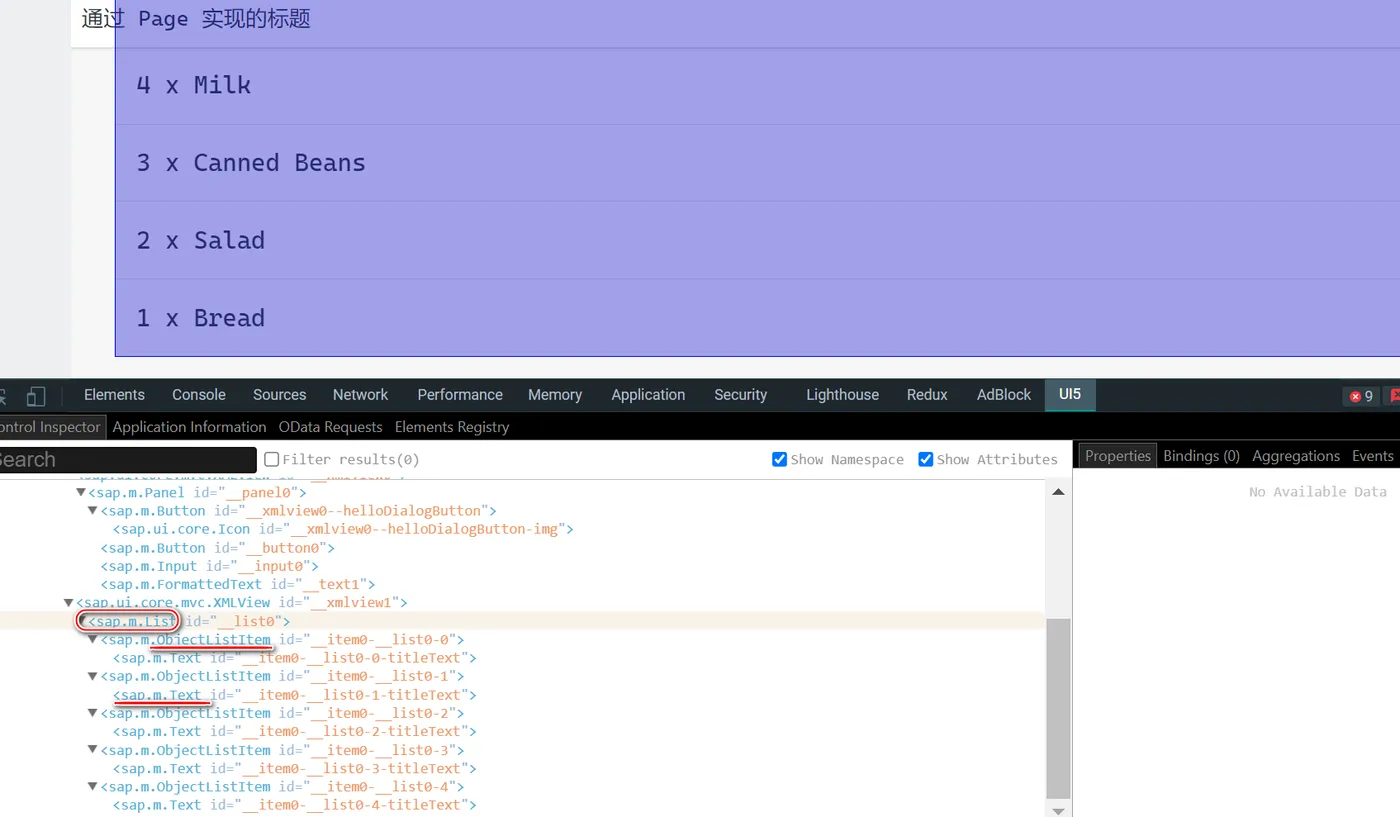This screenshot has height=817, width=1400.
Task: Select the Properties panel tab
Action: [x=1118, y=456]
